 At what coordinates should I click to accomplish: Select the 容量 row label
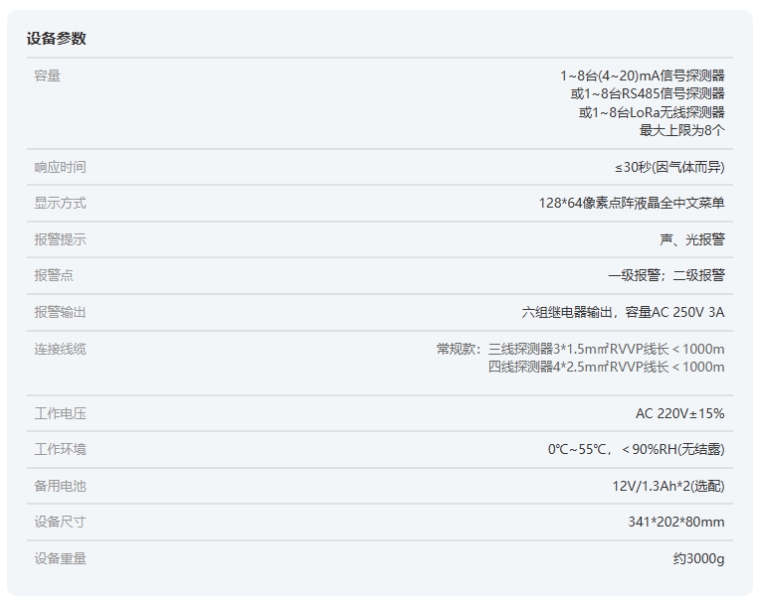[x=47, y=76]
